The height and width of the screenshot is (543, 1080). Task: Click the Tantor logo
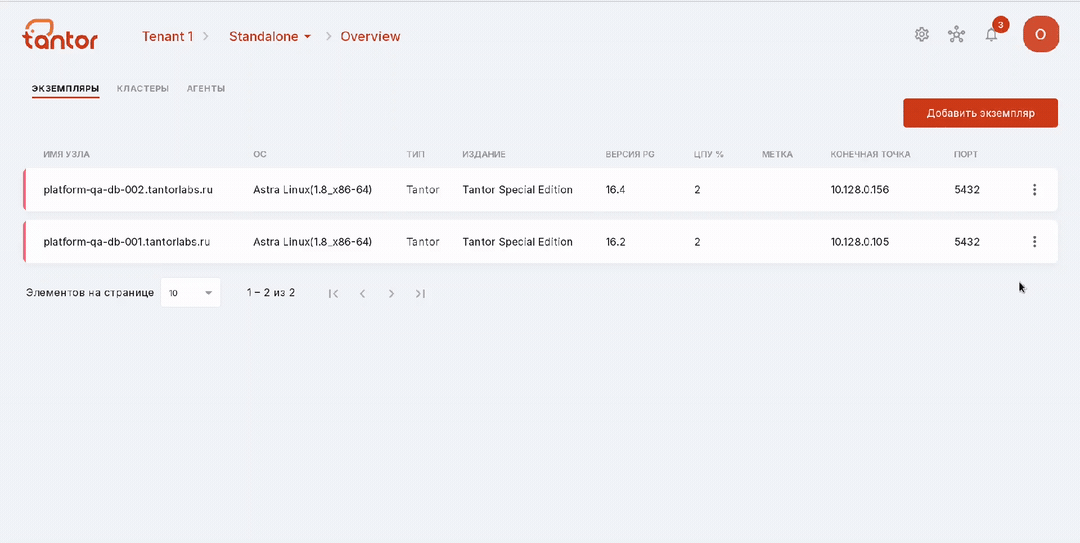pos(60,34)
